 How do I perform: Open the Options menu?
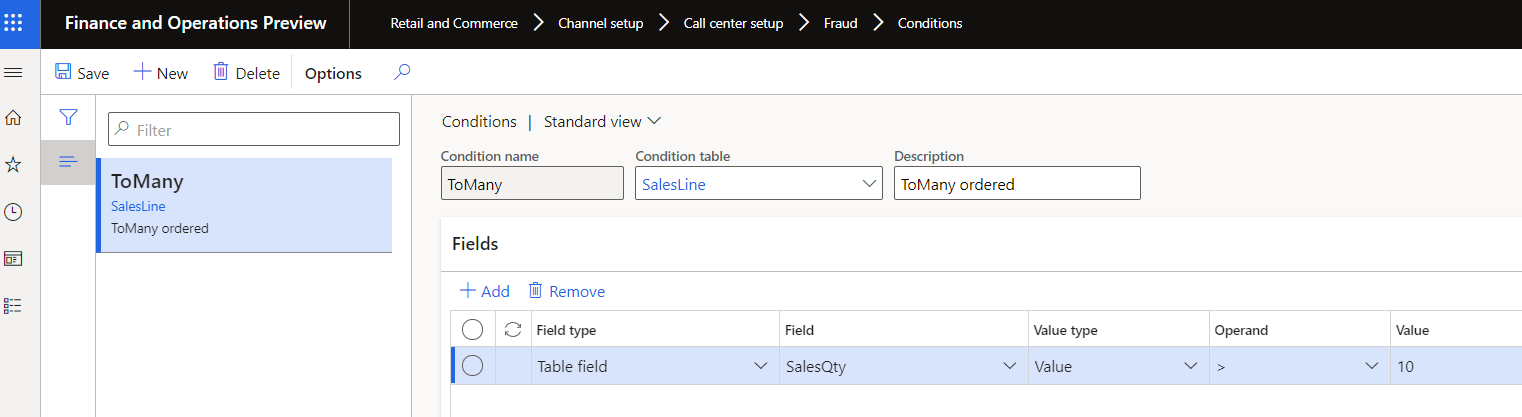click(x=333, y=73)
